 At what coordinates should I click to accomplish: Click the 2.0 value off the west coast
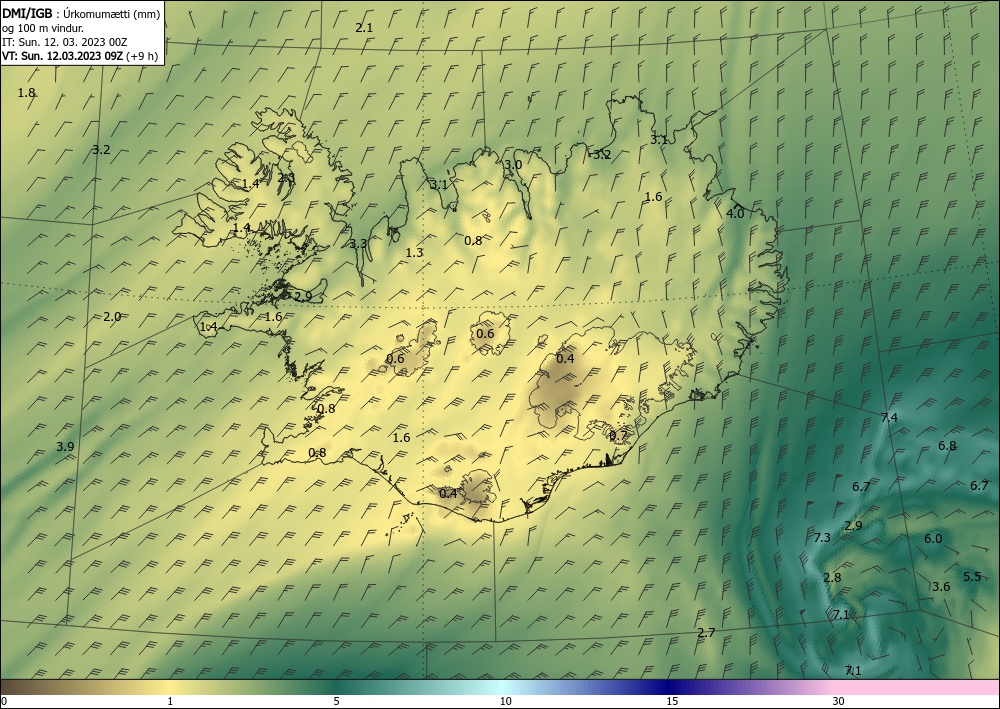[112, 317]
